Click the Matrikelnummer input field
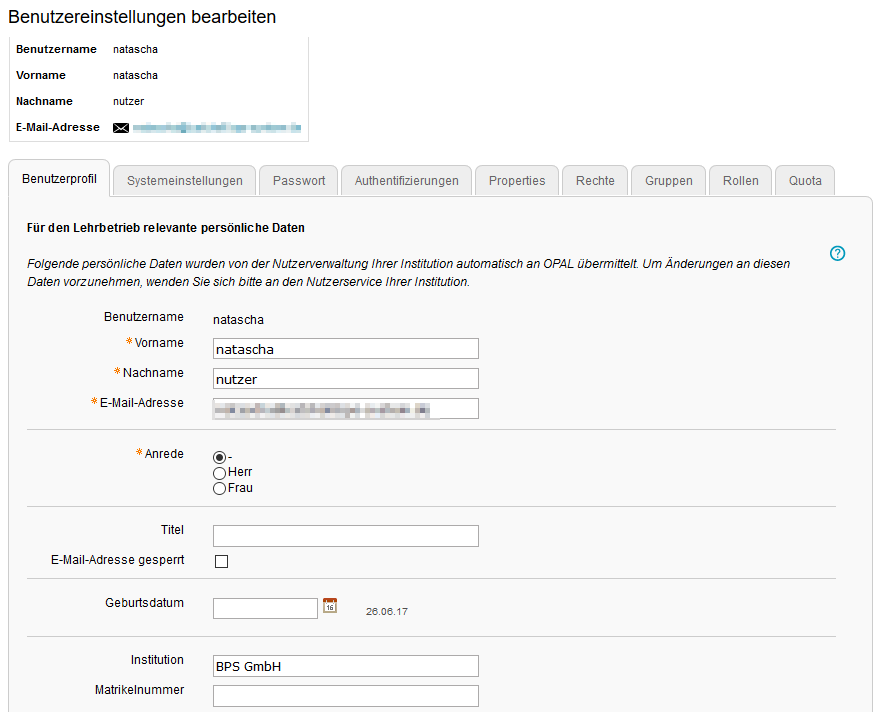This screenshot has height=712, width=888. (345, 695)
